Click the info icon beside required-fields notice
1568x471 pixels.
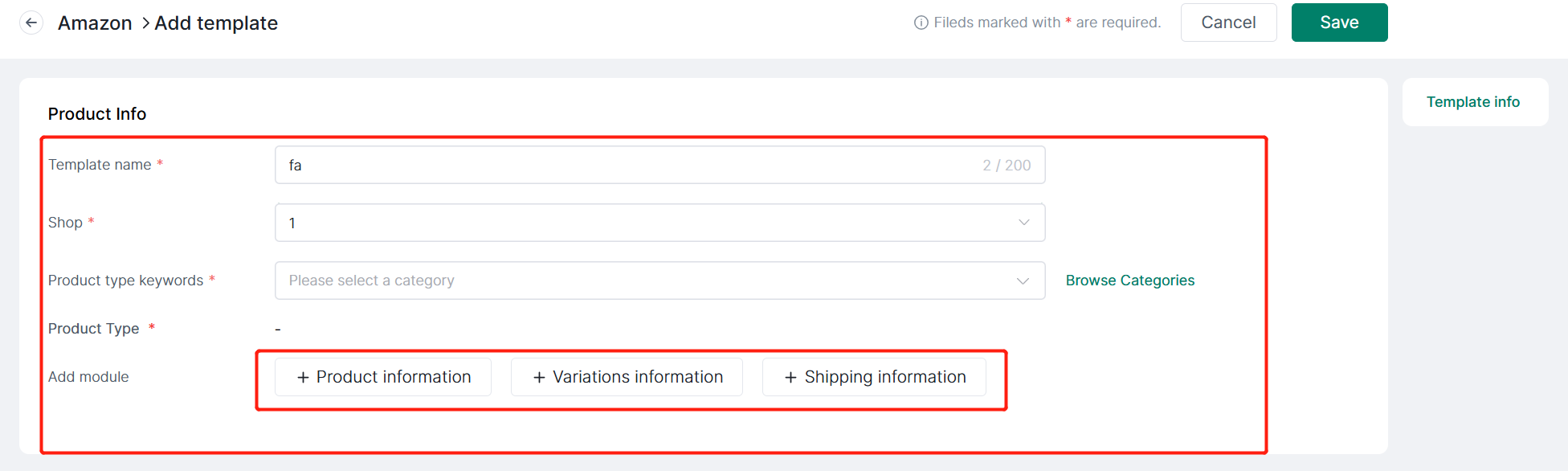pyautogui.click(x=921, y=23)
